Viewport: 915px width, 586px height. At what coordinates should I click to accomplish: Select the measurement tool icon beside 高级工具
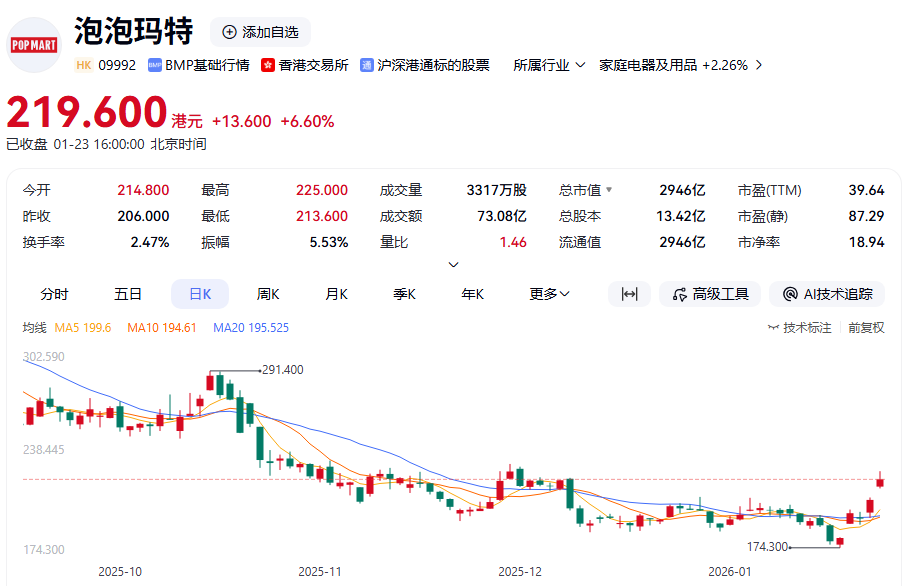click(x=629, y=294)
